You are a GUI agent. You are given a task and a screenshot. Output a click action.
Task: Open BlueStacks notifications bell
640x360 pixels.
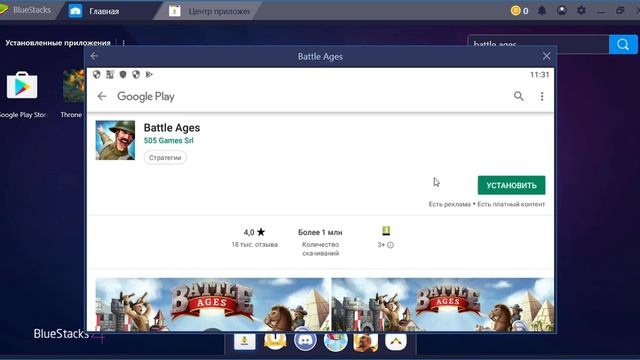point(542,11)
